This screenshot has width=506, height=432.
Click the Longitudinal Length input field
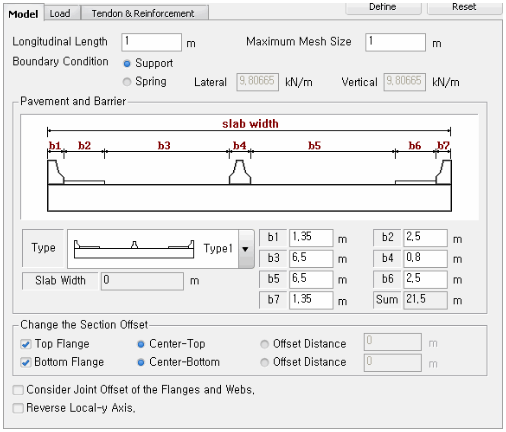(152, 42)
